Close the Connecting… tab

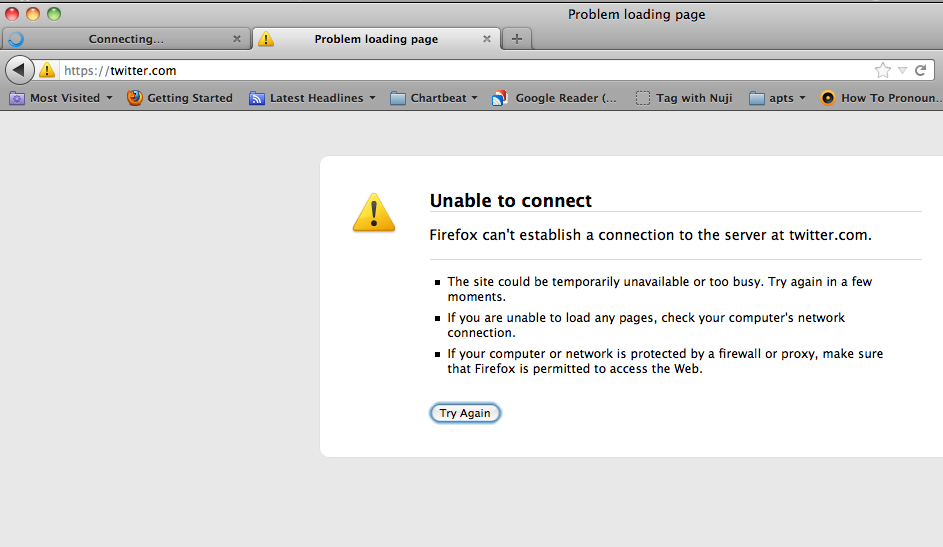tap(236, 38)
